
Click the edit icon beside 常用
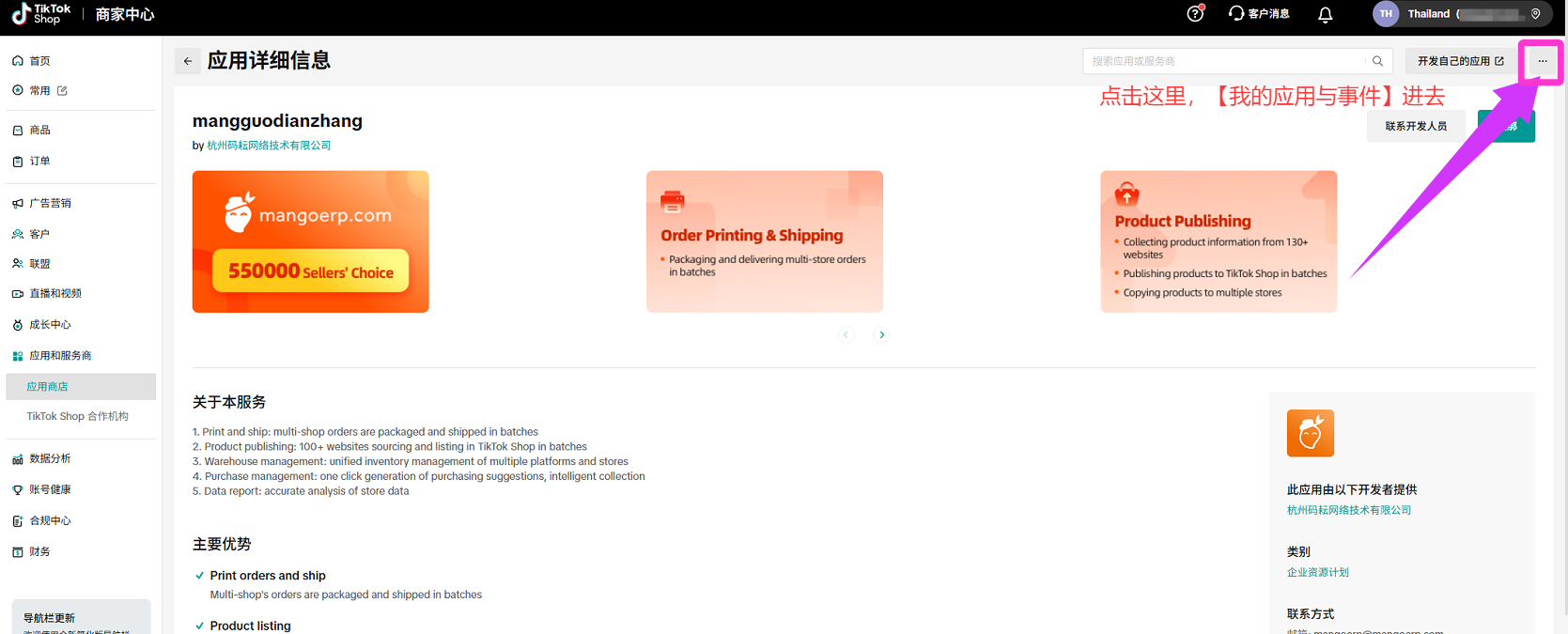coord(63,91)
